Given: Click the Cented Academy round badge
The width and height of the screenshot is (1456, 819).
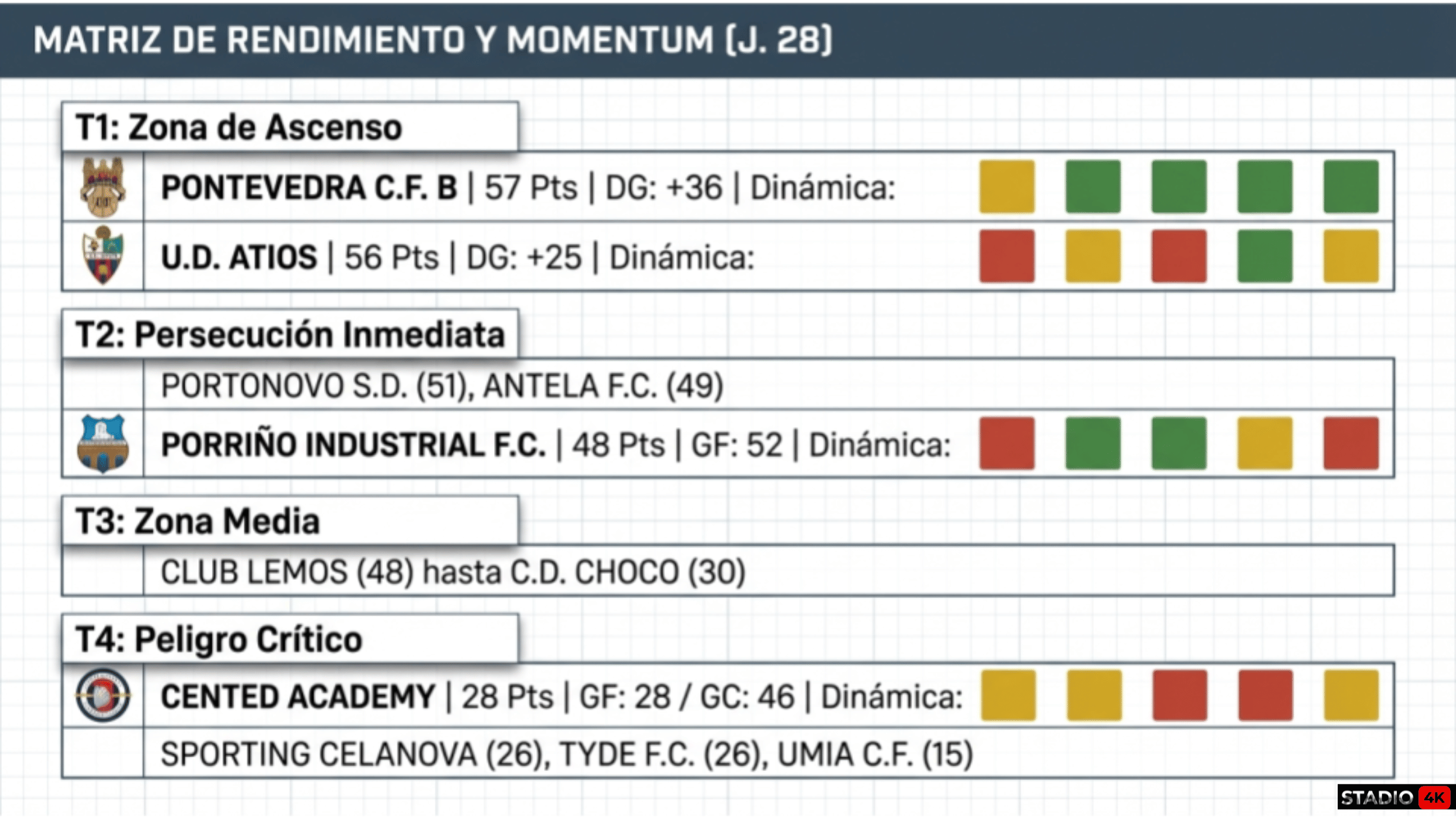Looking at the screenshot, I should (x=103, y=695).
